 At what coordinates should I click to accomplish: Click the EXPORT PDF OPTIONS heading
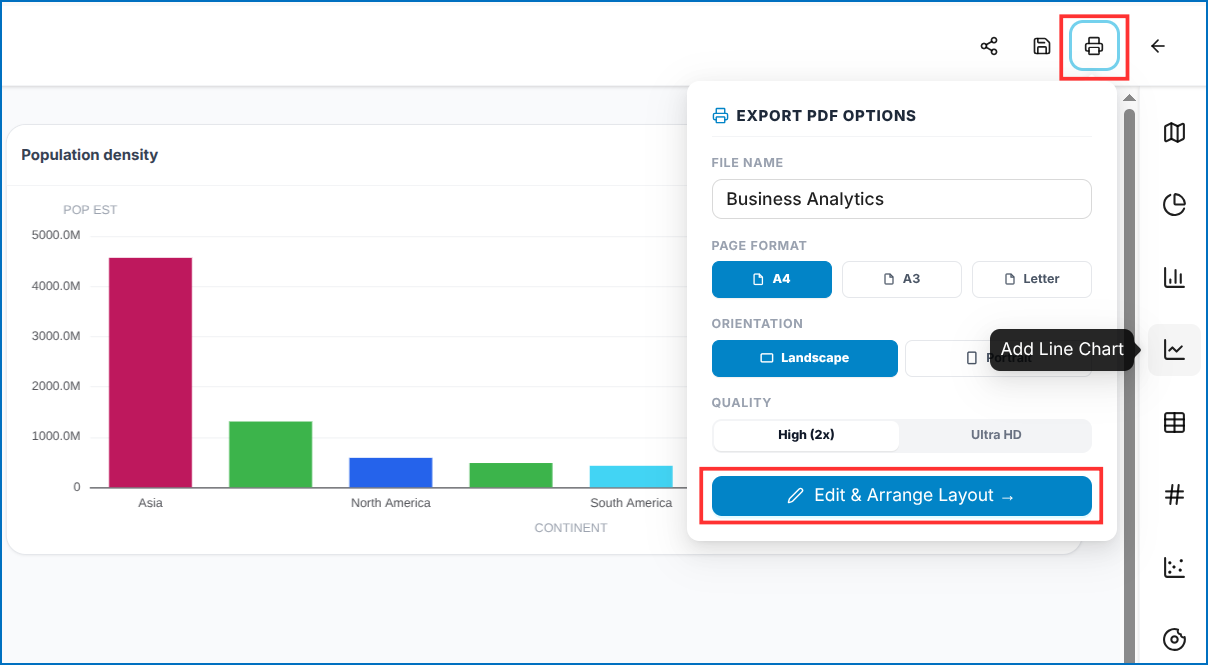click(826, 116)
